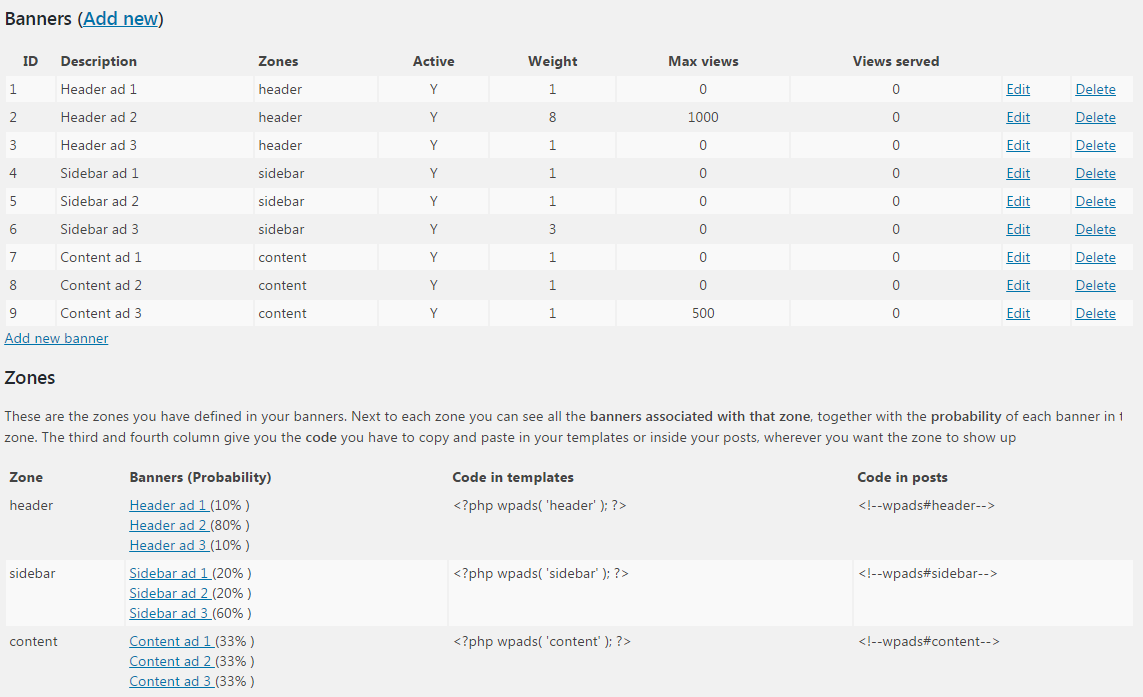Click the Add new banner link
Screen dimensions: 1143x697
(56, 338)
